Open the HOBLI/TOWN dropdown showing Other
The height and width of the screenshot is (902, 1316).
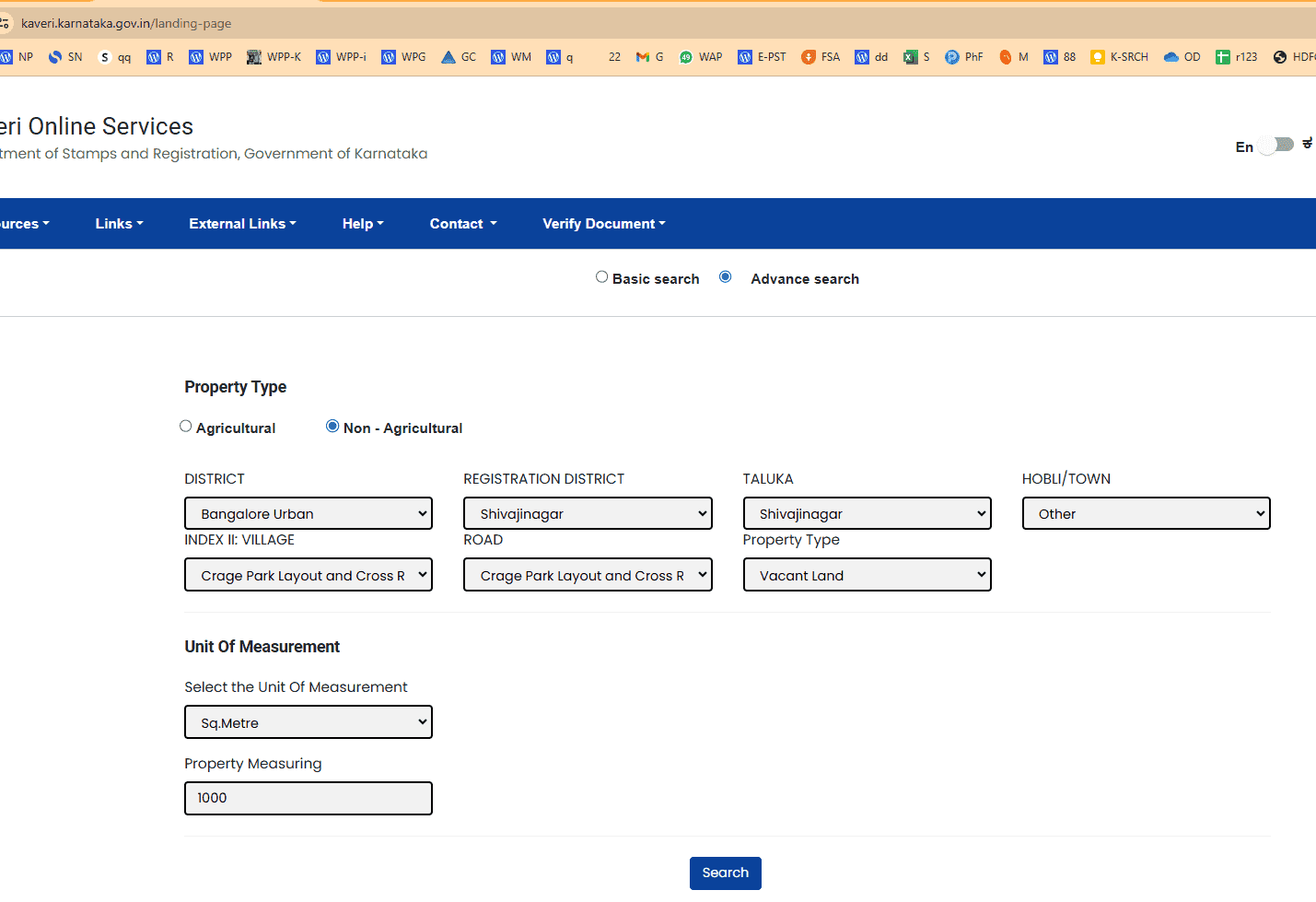(1146, 513)
